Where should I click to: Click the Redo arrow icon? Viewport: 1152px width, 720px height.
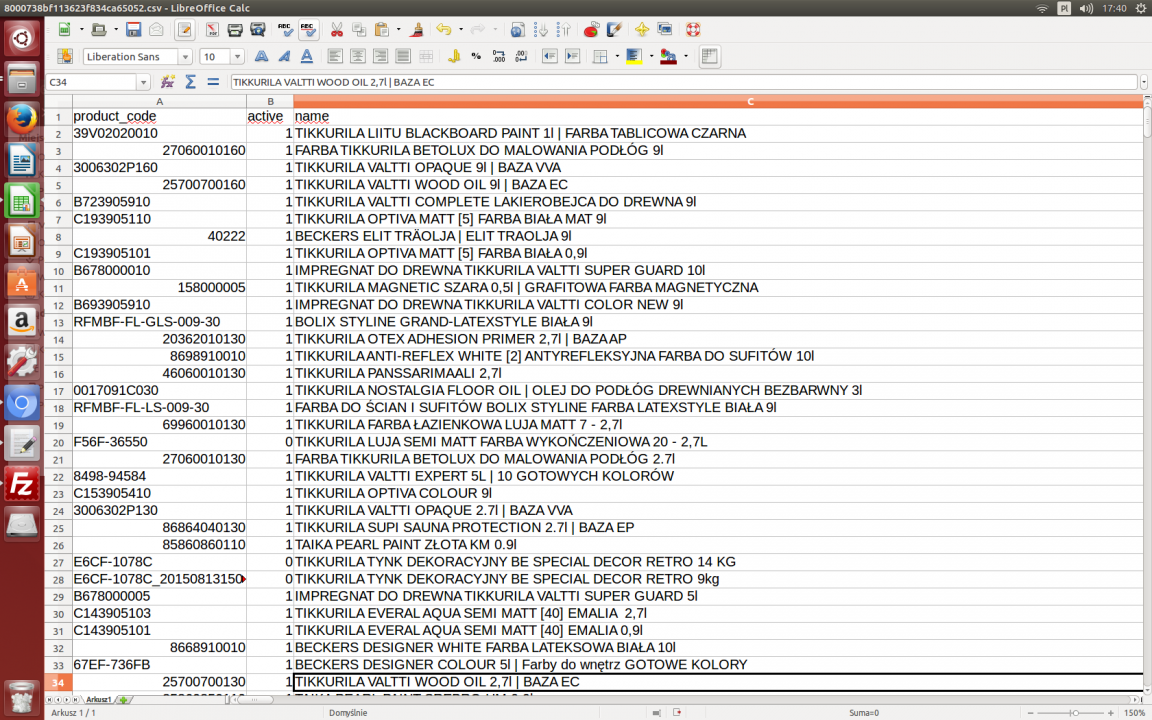(478, 30)
